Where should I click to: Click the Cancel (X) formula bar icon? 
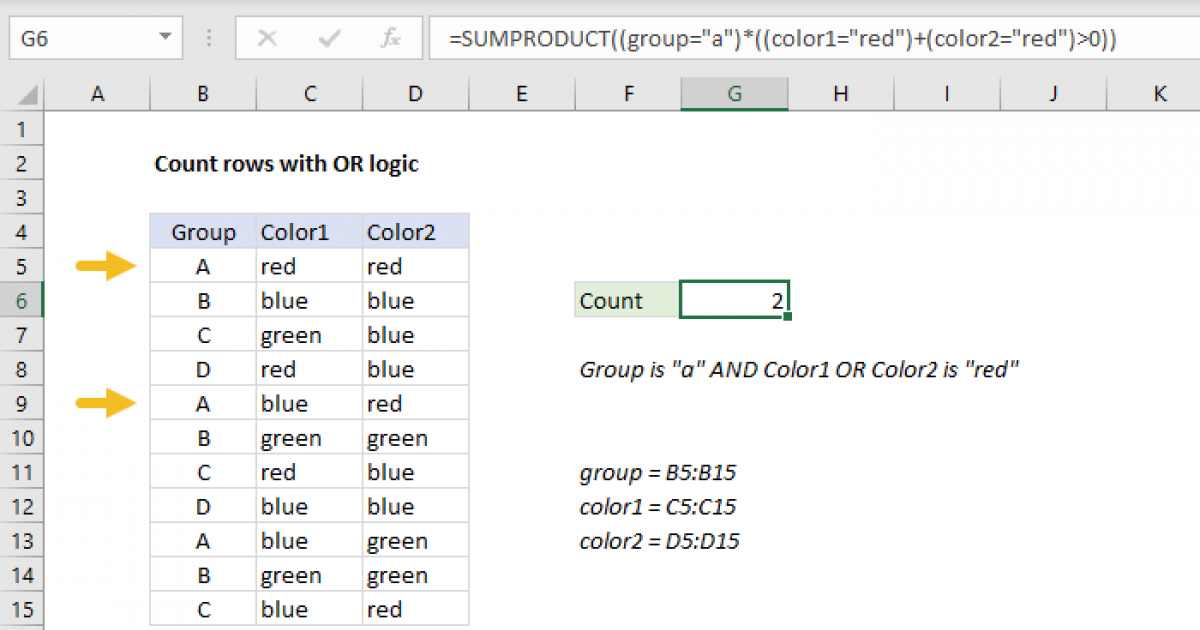tap(267, 39)
